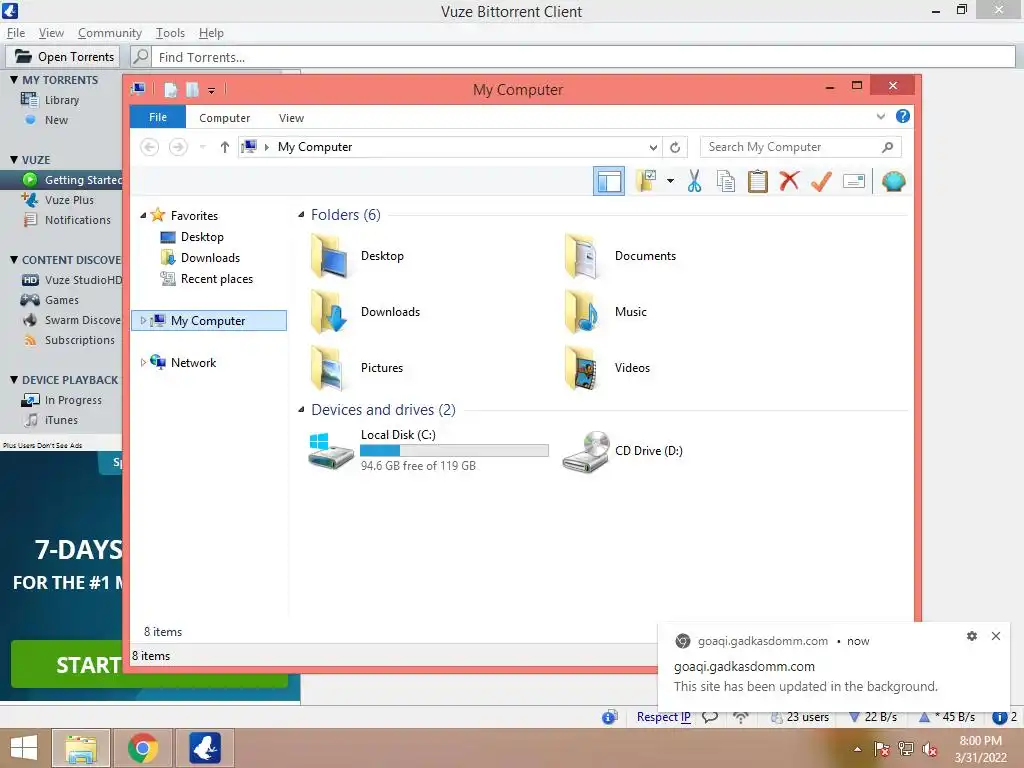Select Recent places under Favorites
Viewport: 1024px width, 768px height.
click(x=216, y=278)
